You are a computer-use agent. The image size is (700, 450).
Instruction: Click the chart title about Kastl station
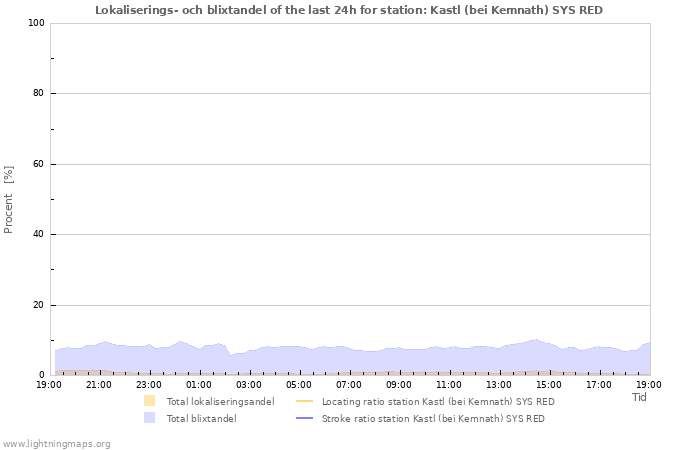(349, 9)
